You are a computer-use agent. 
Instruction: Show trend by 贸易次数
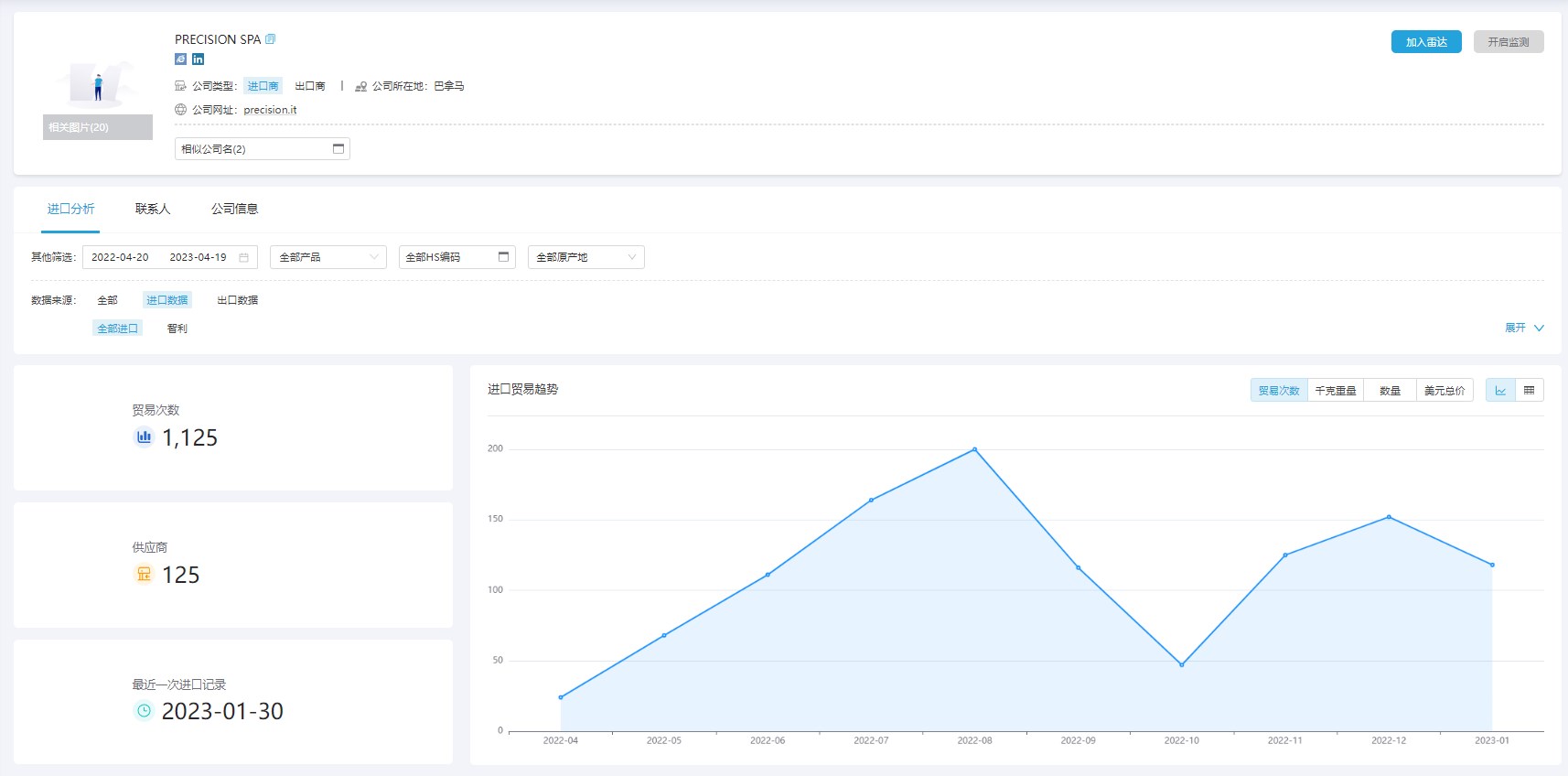point(1279,391)
